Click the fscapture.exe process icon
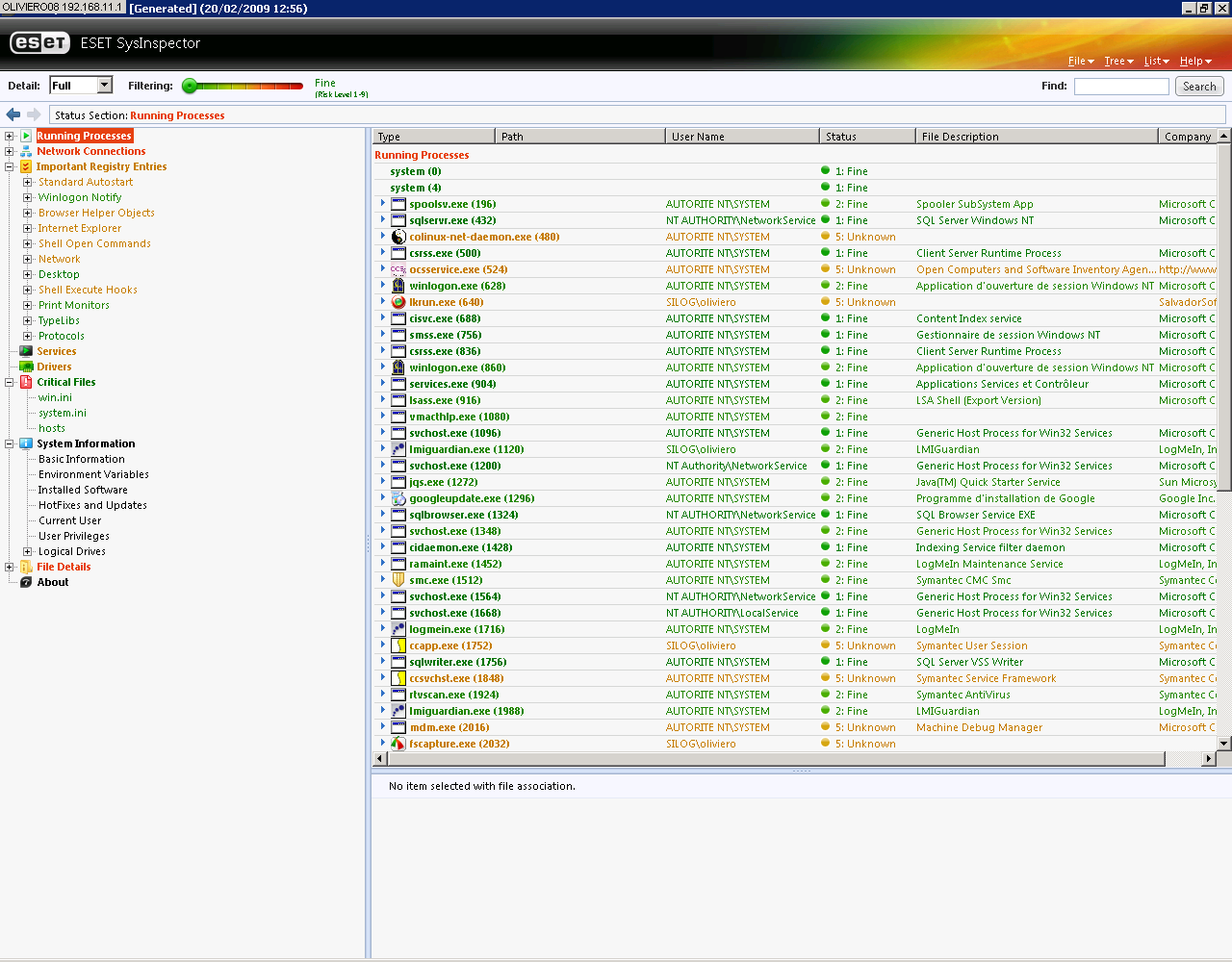The height and width of the screenshot is (962, 1232). pos(398,744)
